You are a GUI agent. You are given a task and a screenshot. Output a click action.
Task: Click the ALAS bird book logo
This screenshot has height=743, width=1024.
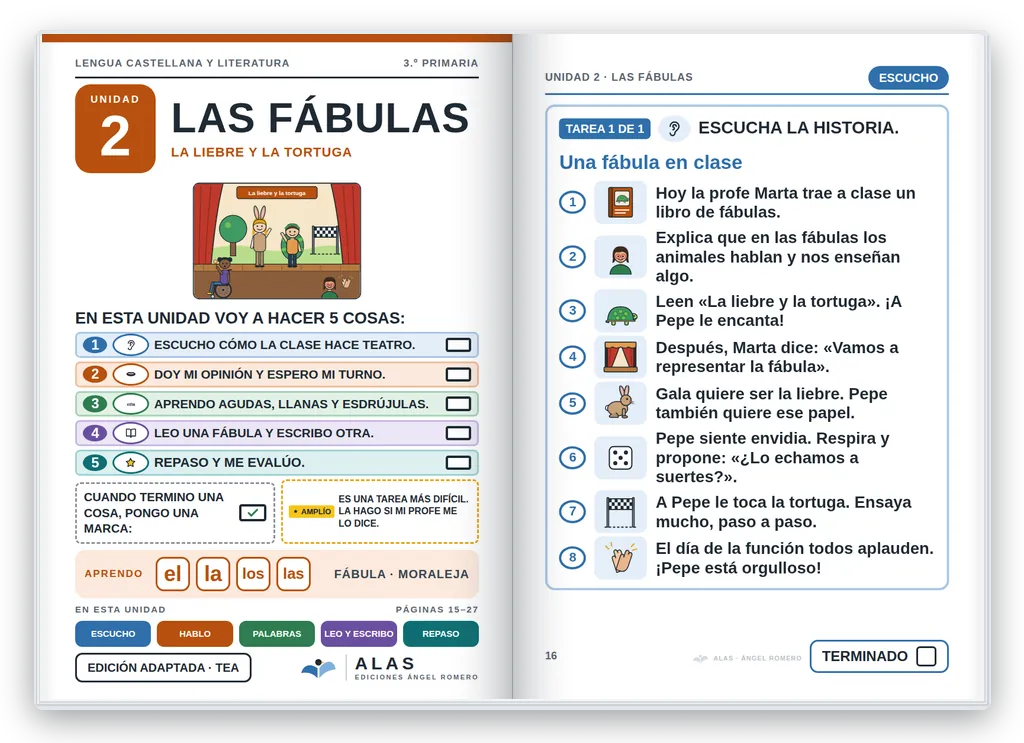[x=319, y=669]
